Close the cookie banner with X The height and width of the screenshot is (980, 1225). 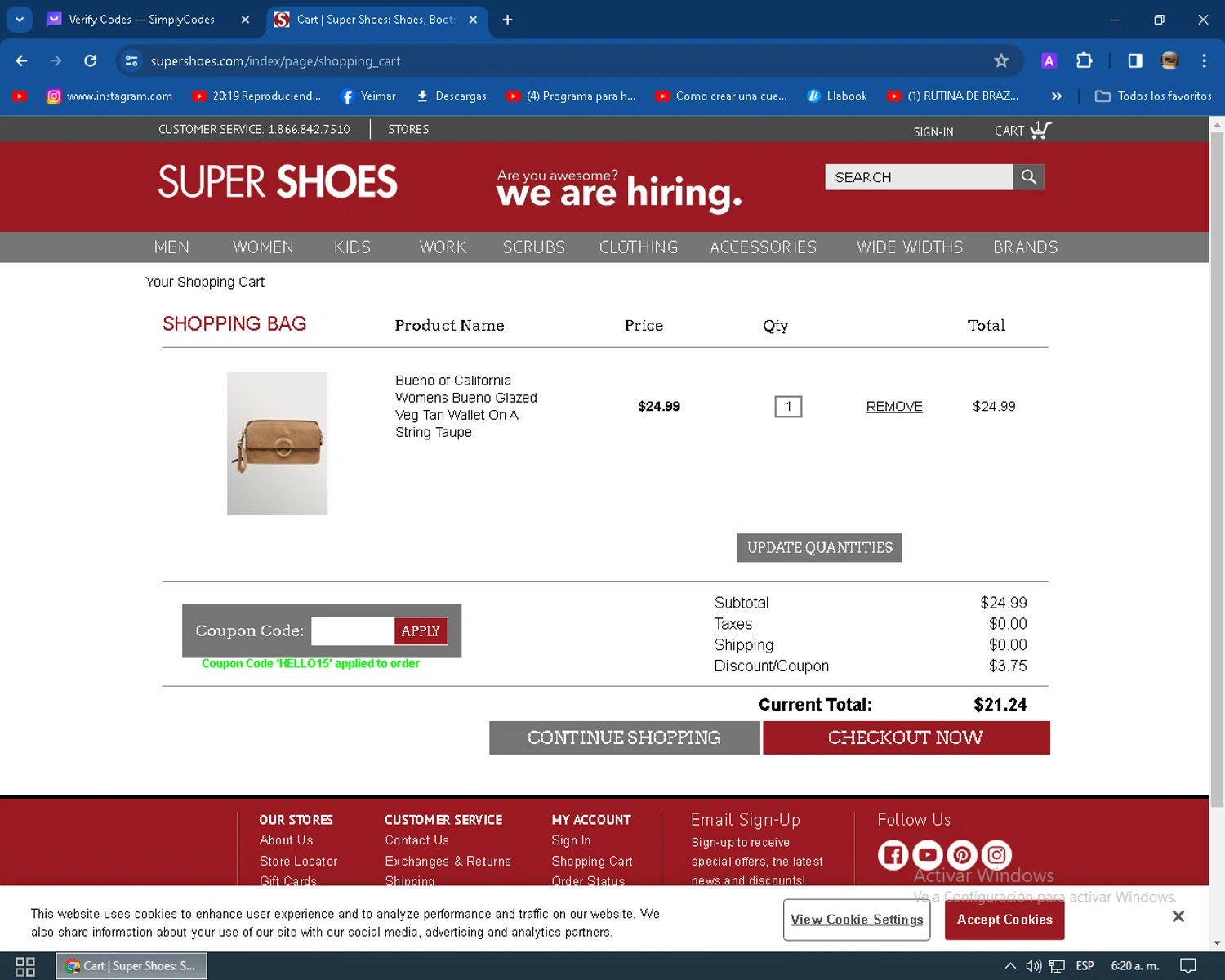point(1178,916)
